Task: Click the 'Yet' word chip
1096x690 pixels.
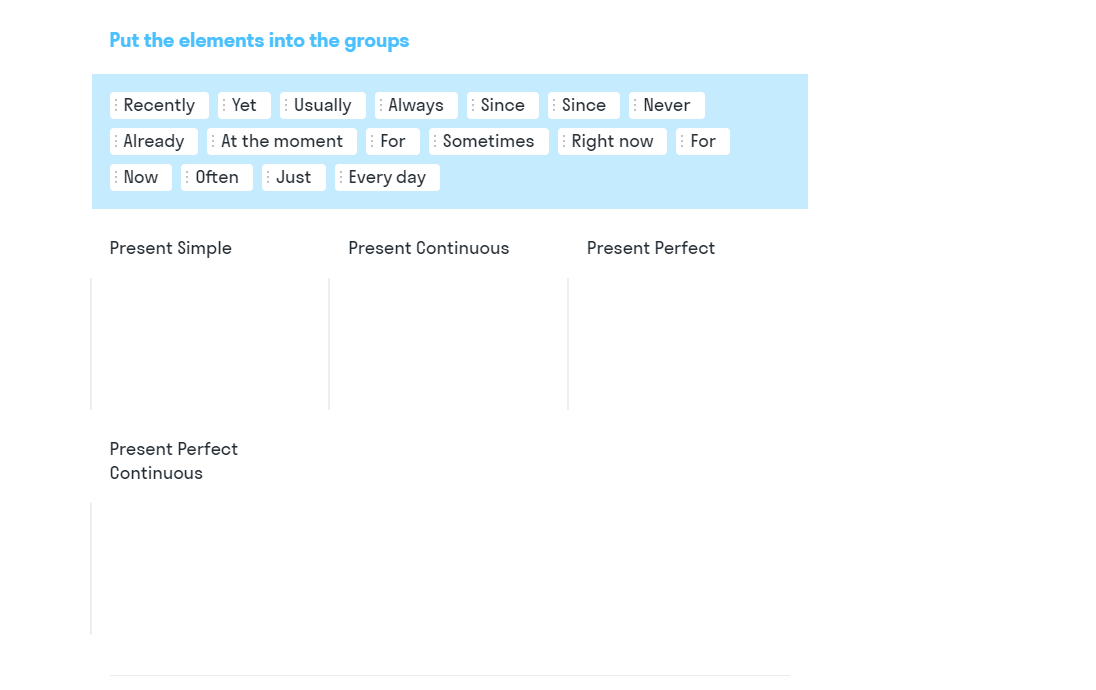Action: 244,106
